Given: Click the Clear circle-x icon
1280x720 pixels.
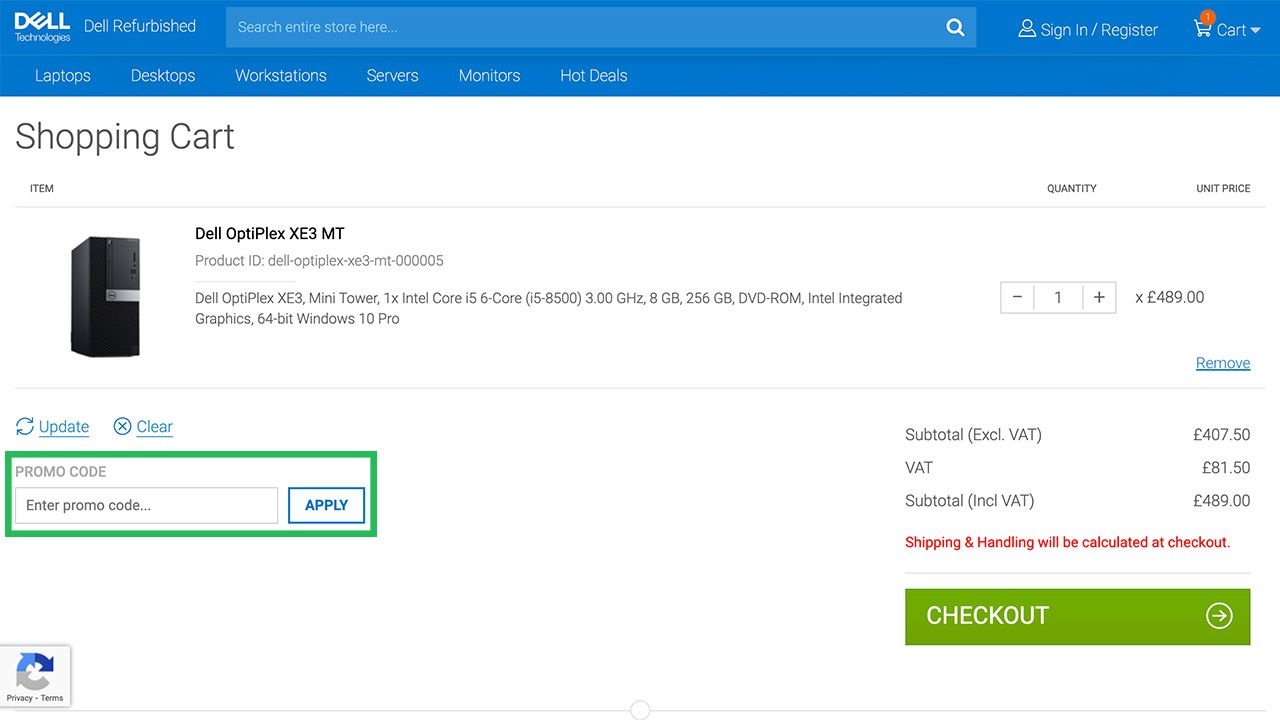Looking at the screenshot, I should (122, 427).
